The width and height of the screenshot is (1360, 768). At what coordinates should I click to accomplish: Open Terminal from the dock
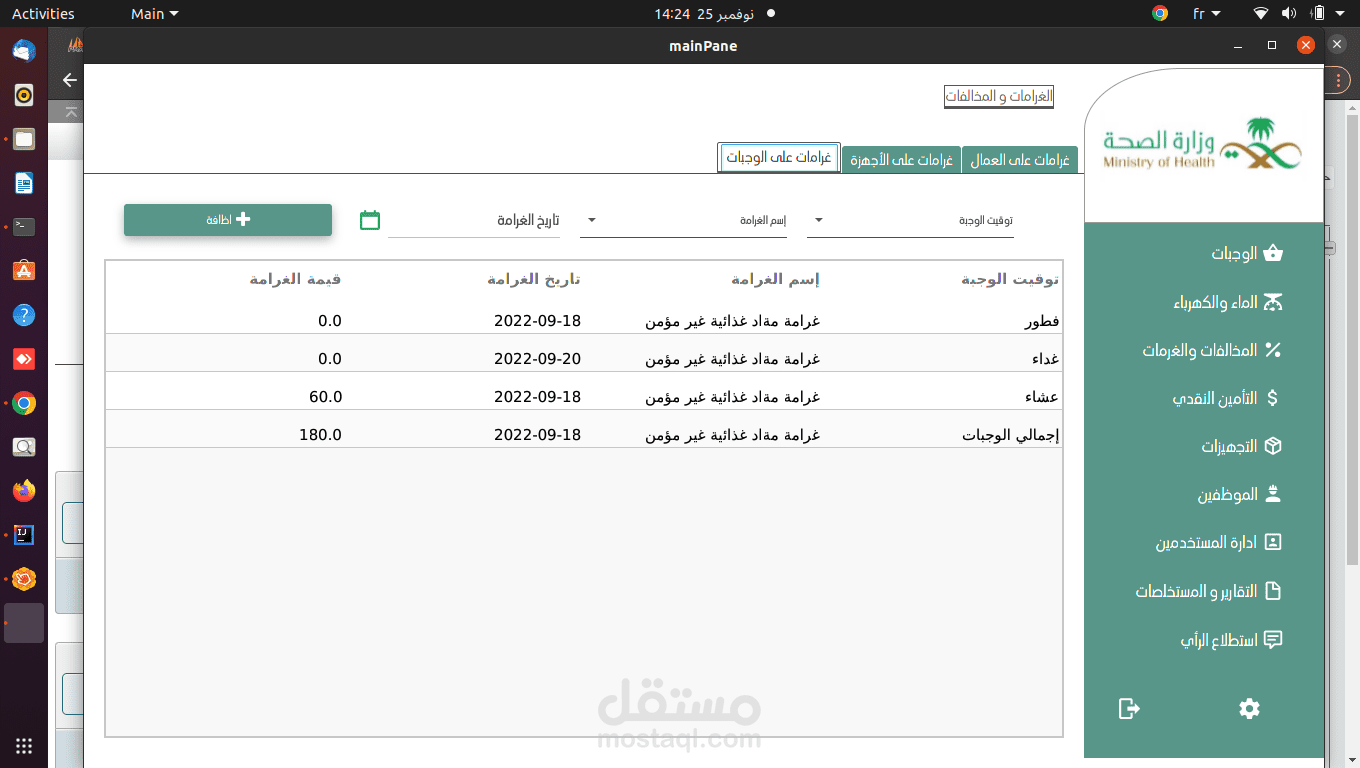coord(24,227)
